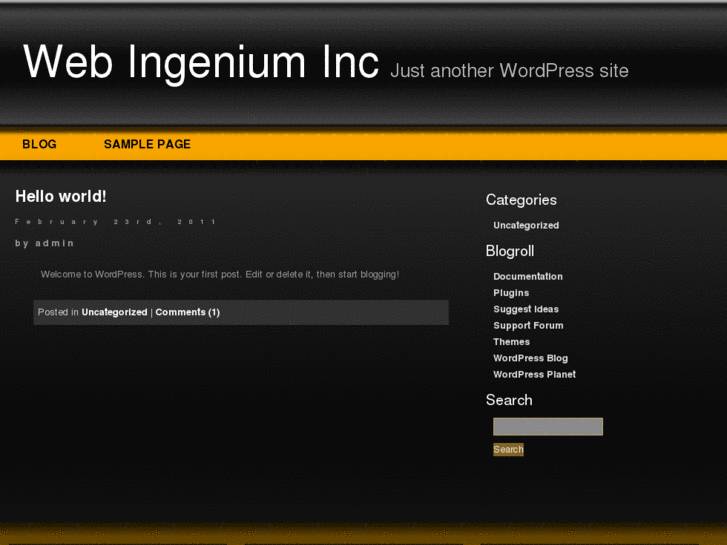Visit the WordPress Blog link

(530, 358)
